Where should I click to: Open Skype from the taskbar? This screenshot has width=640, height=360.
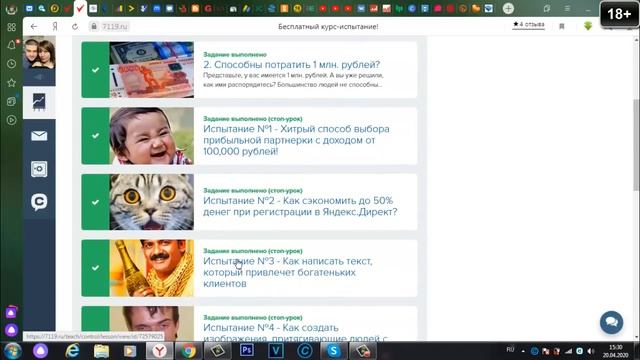334,351
